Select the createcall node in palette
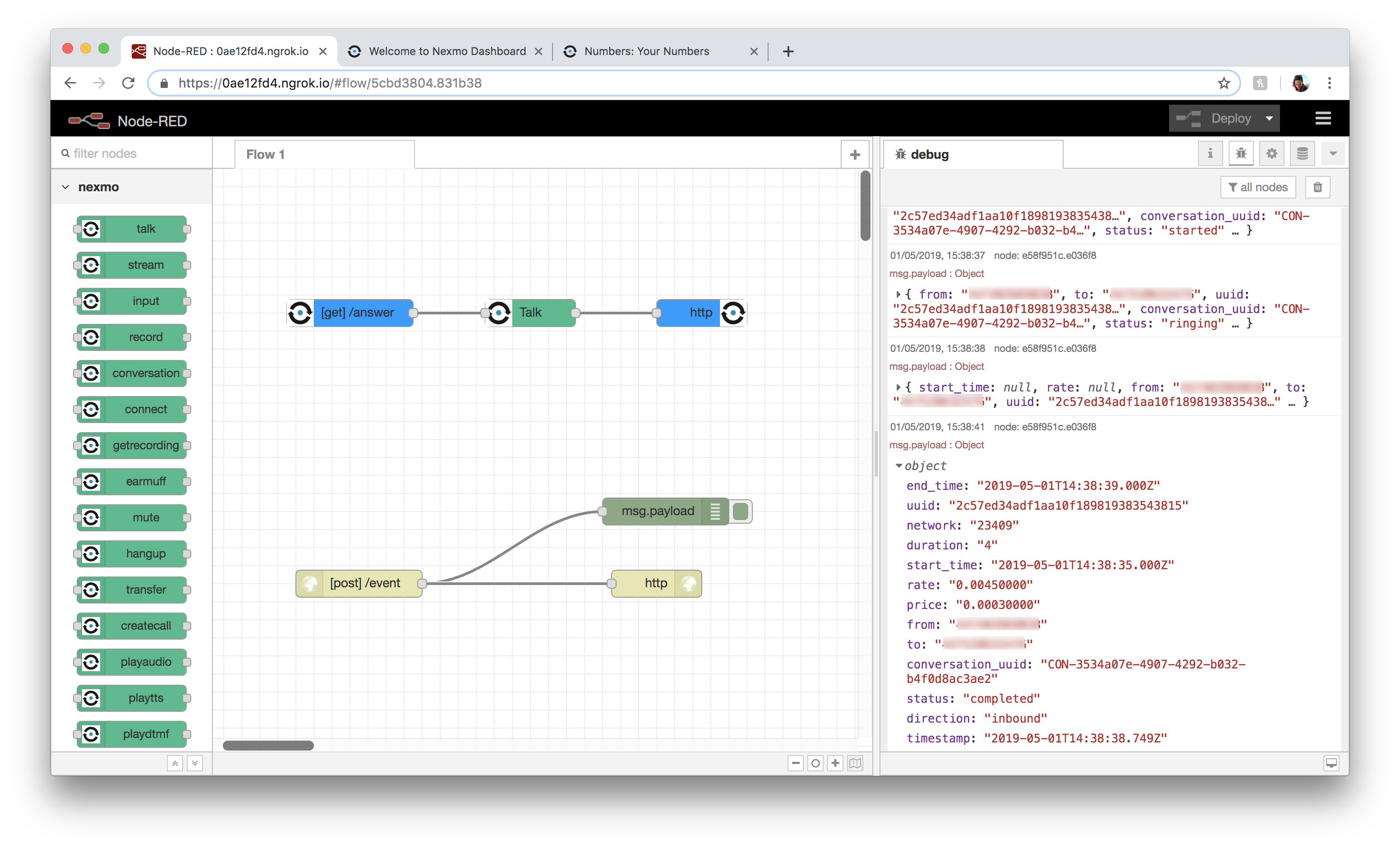 [132, 626]
